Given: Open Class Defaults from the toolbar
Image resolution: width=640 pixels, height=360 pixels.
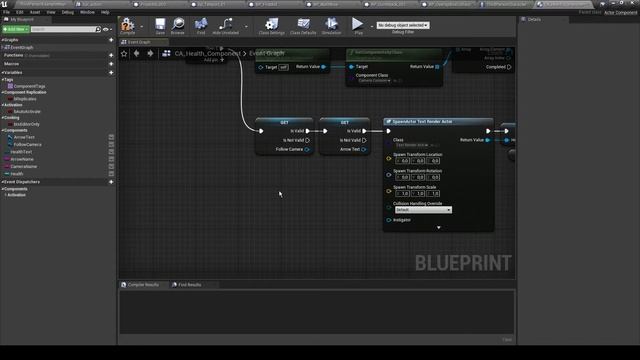Looking at the screenshot, I should pyautogui.click(x=303, y=26).
